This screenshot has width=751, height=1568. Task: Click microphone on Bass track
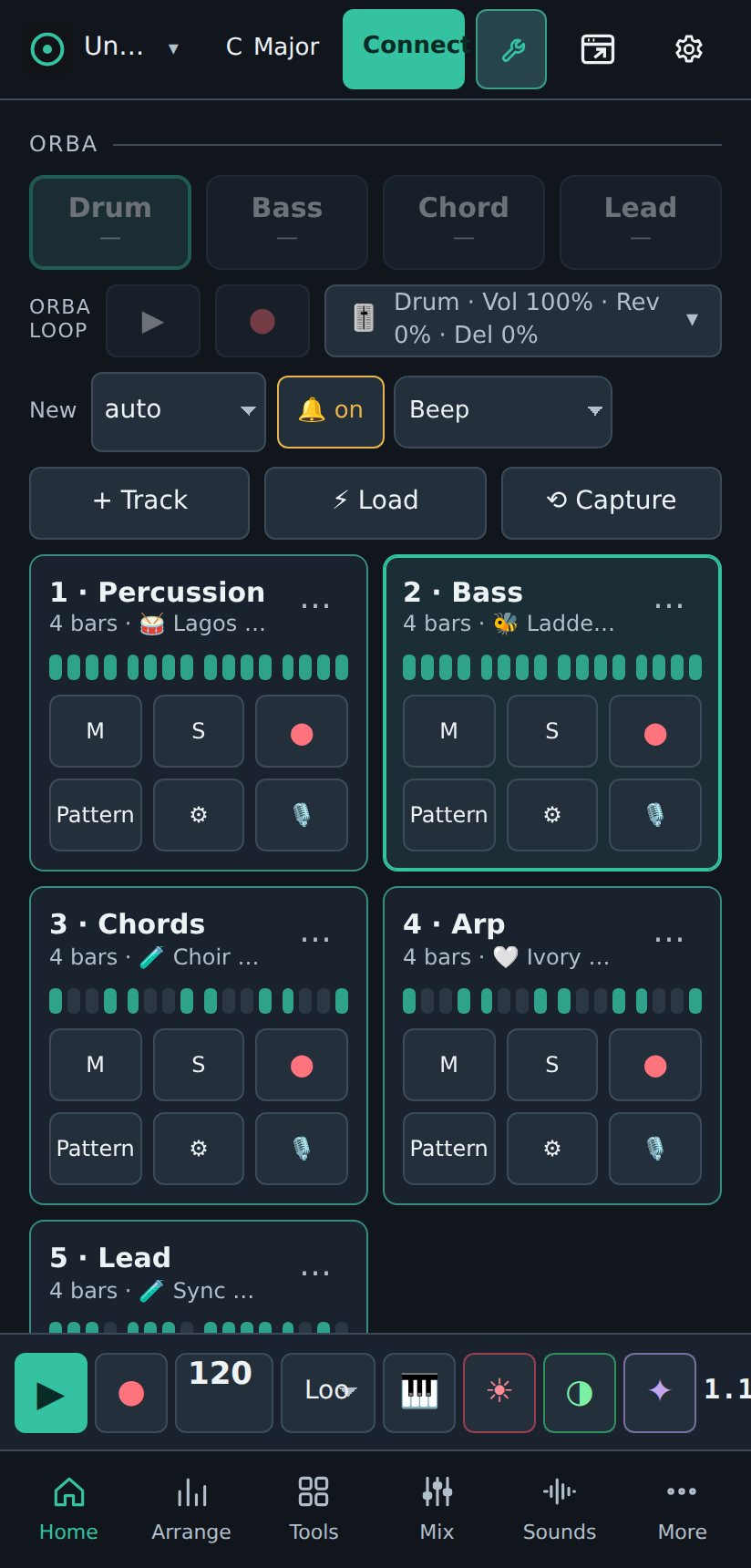coord(655,815)
